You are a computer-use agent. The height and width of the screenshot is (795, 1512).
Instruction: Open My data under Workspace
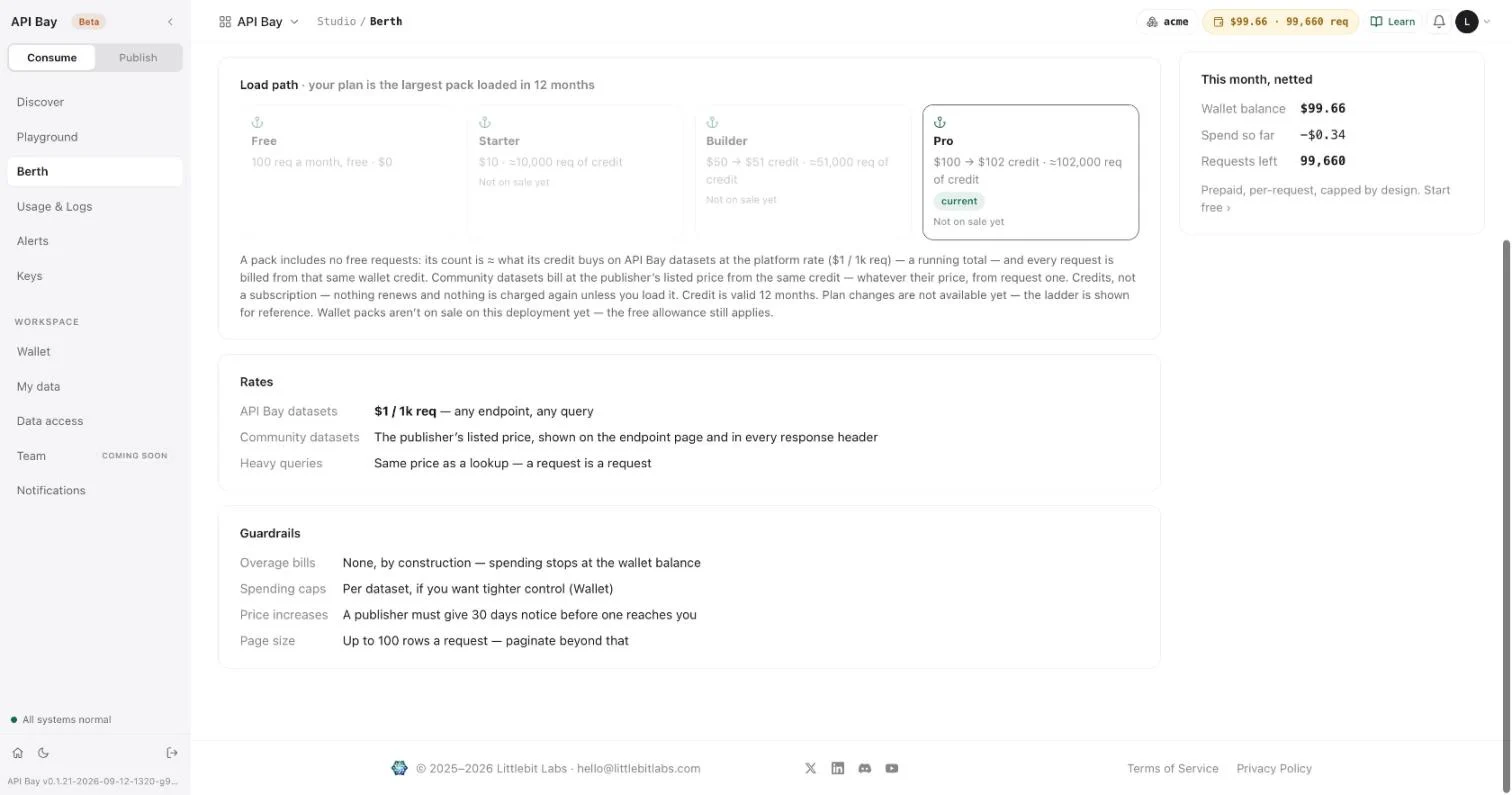tap(94, 386)
